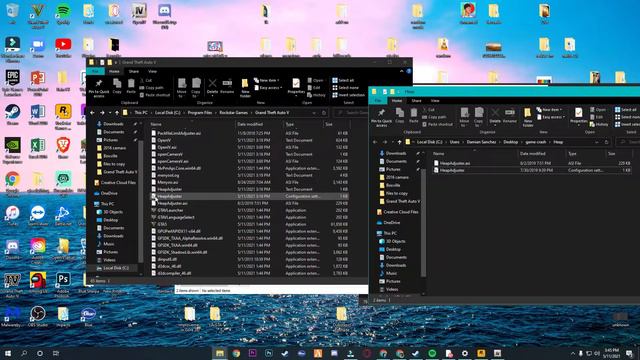The image size is (640, 360).
Task: Select the Spotify desktop icon
Action: tap(63, 14)
